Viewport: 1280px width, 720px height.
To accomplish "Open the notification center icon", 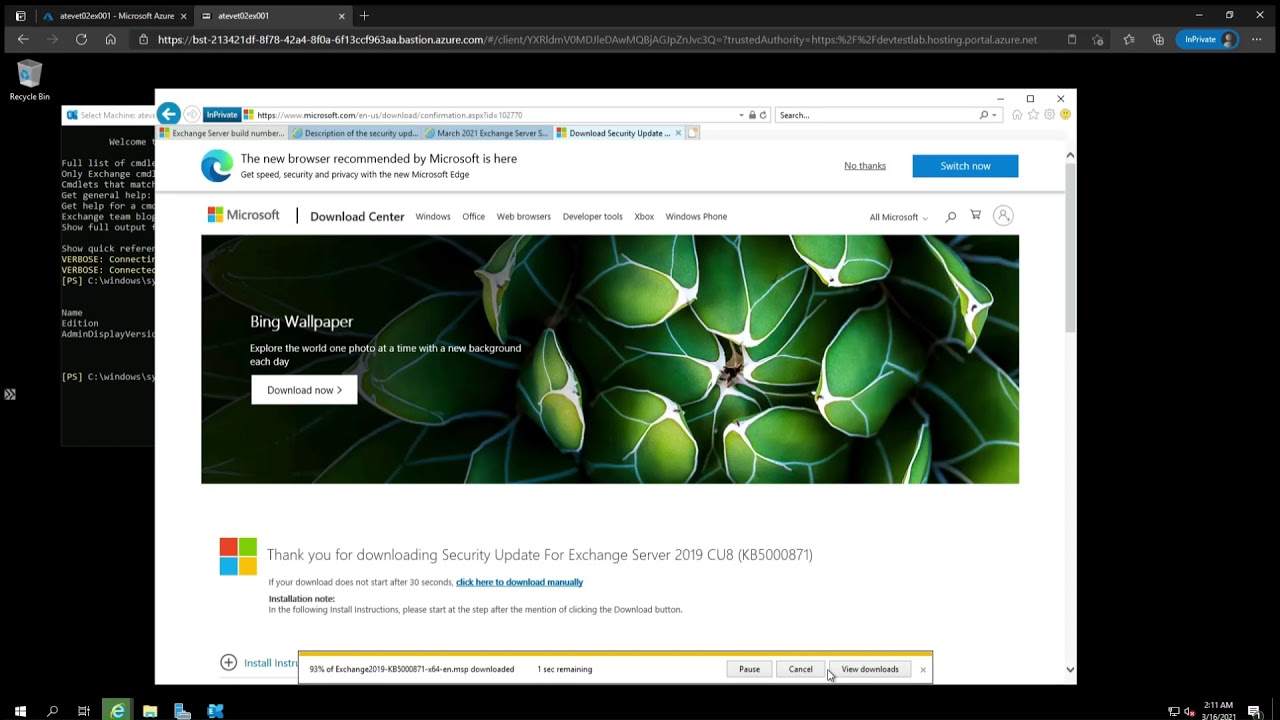I will pos(1254,711).
